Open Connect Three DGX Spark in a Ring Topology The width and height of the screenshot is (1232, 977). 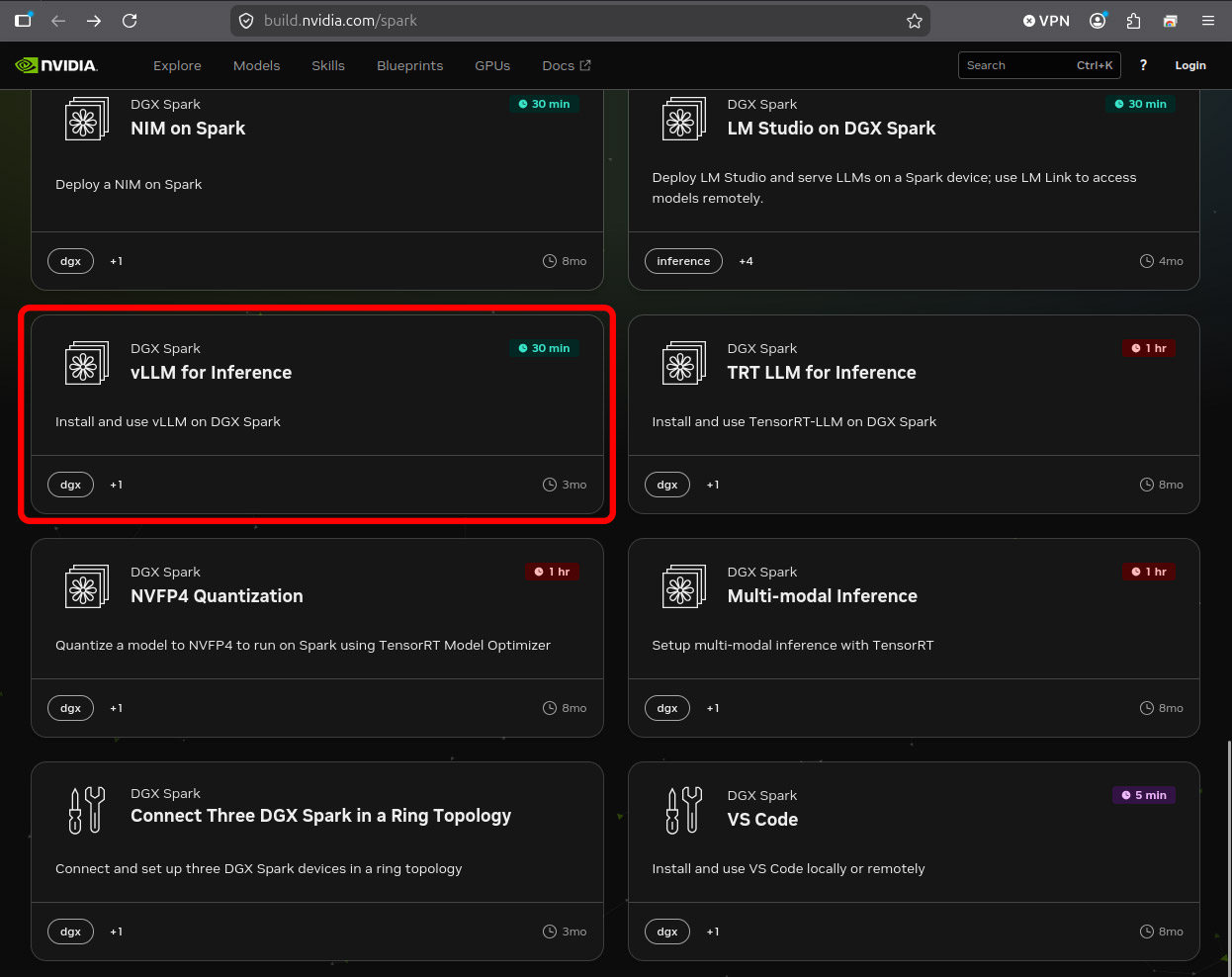coord(321,816)
